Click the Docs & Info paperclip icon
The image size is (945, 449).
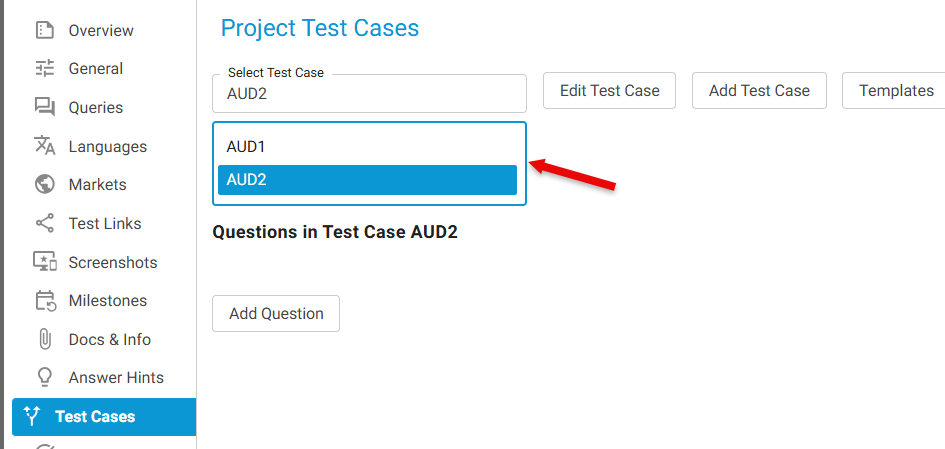[x=45, y=339]
